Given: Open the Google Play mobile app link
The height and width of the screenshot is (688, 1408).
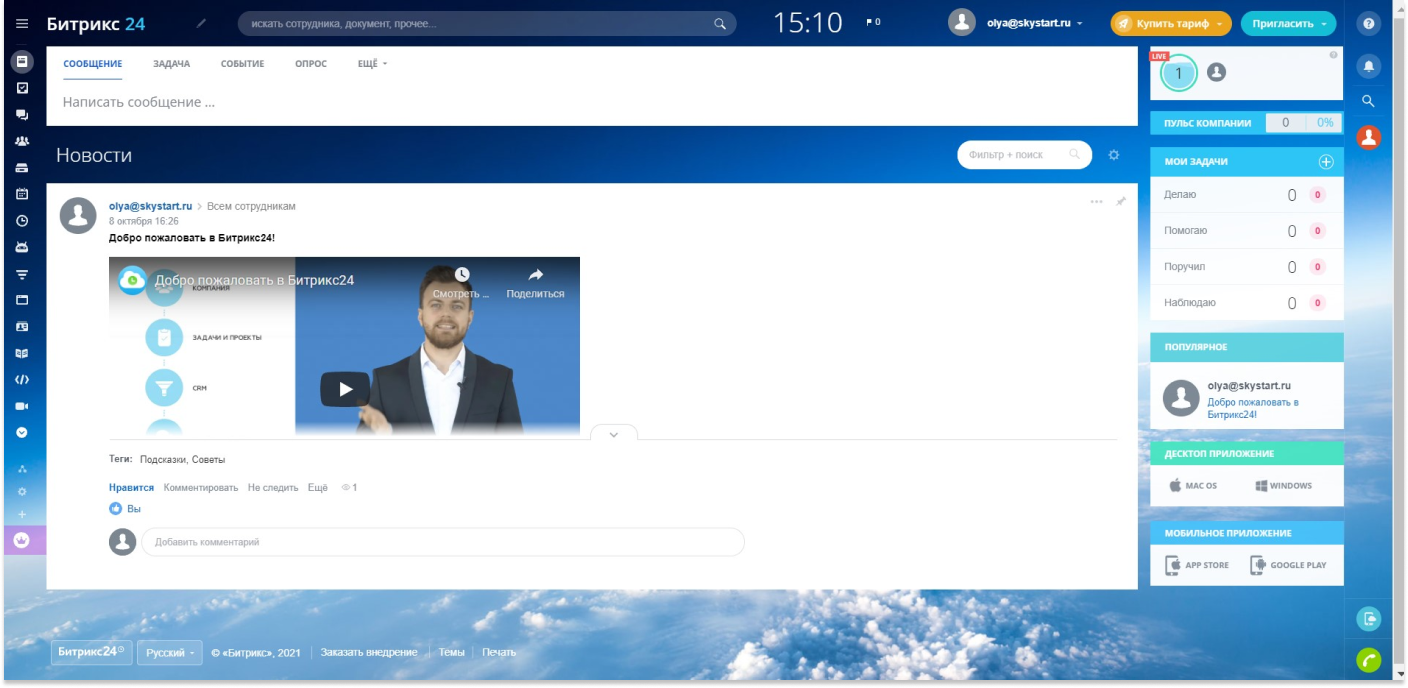Looking at the screenshot, I should click(1288, 565).
